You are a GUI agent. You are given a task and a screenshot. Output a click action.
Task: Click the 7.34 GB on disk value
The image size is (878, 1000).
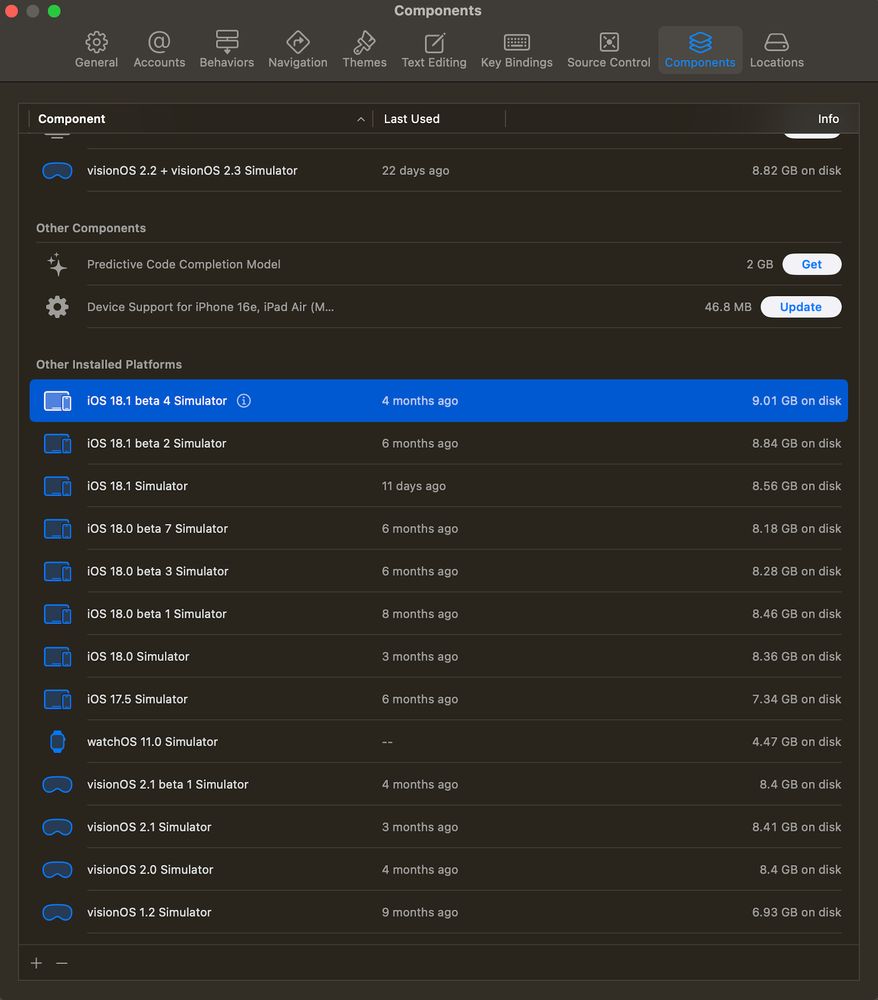796,700
